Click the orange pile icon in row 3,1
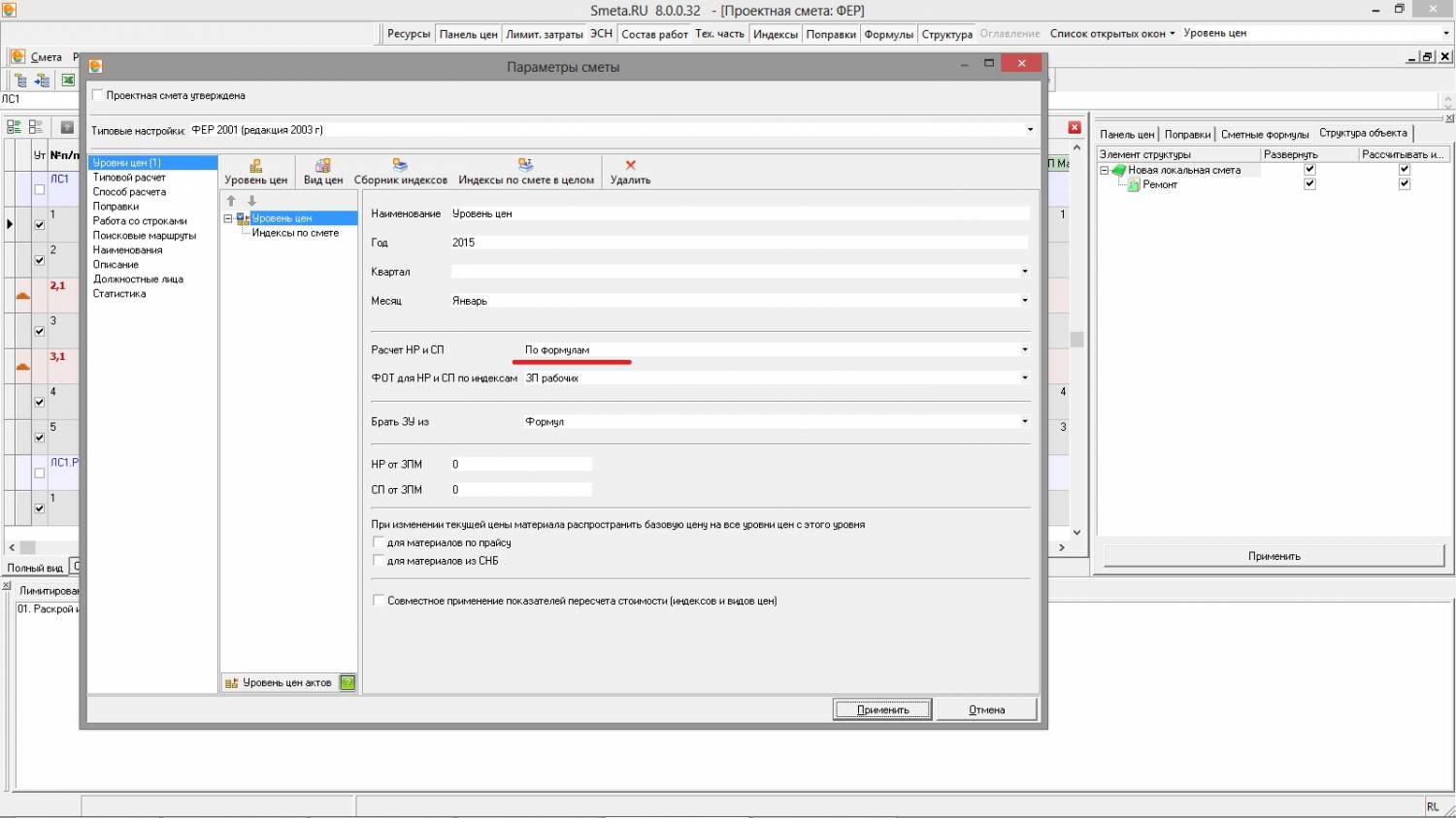 pos(23,365)
